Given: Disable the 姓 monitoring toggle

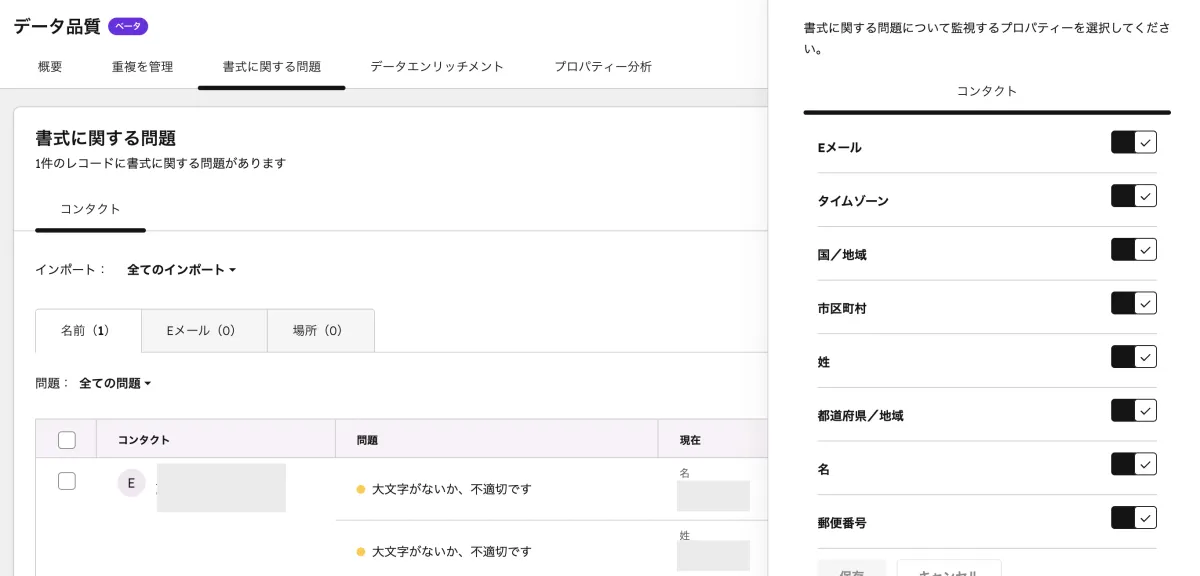Looking at the screenshot, I should (1133, 357).
